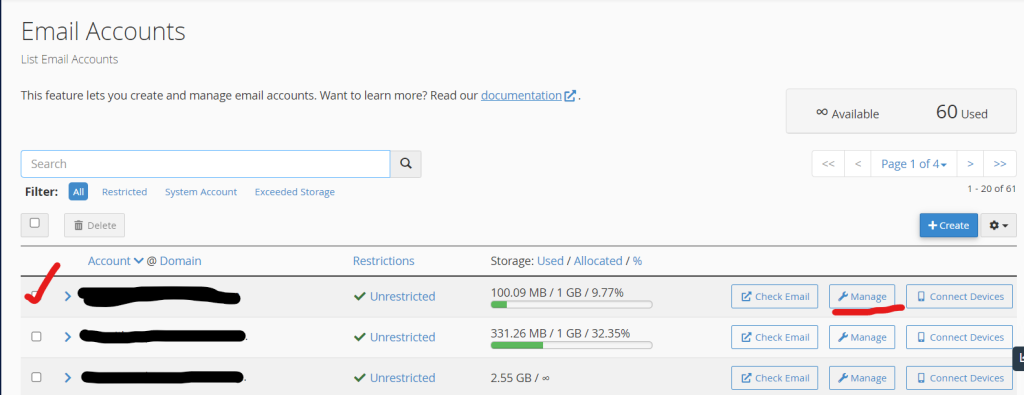The image size is (1024, 395).
Task: Go to the first page with <<
Action: (828, 164)
